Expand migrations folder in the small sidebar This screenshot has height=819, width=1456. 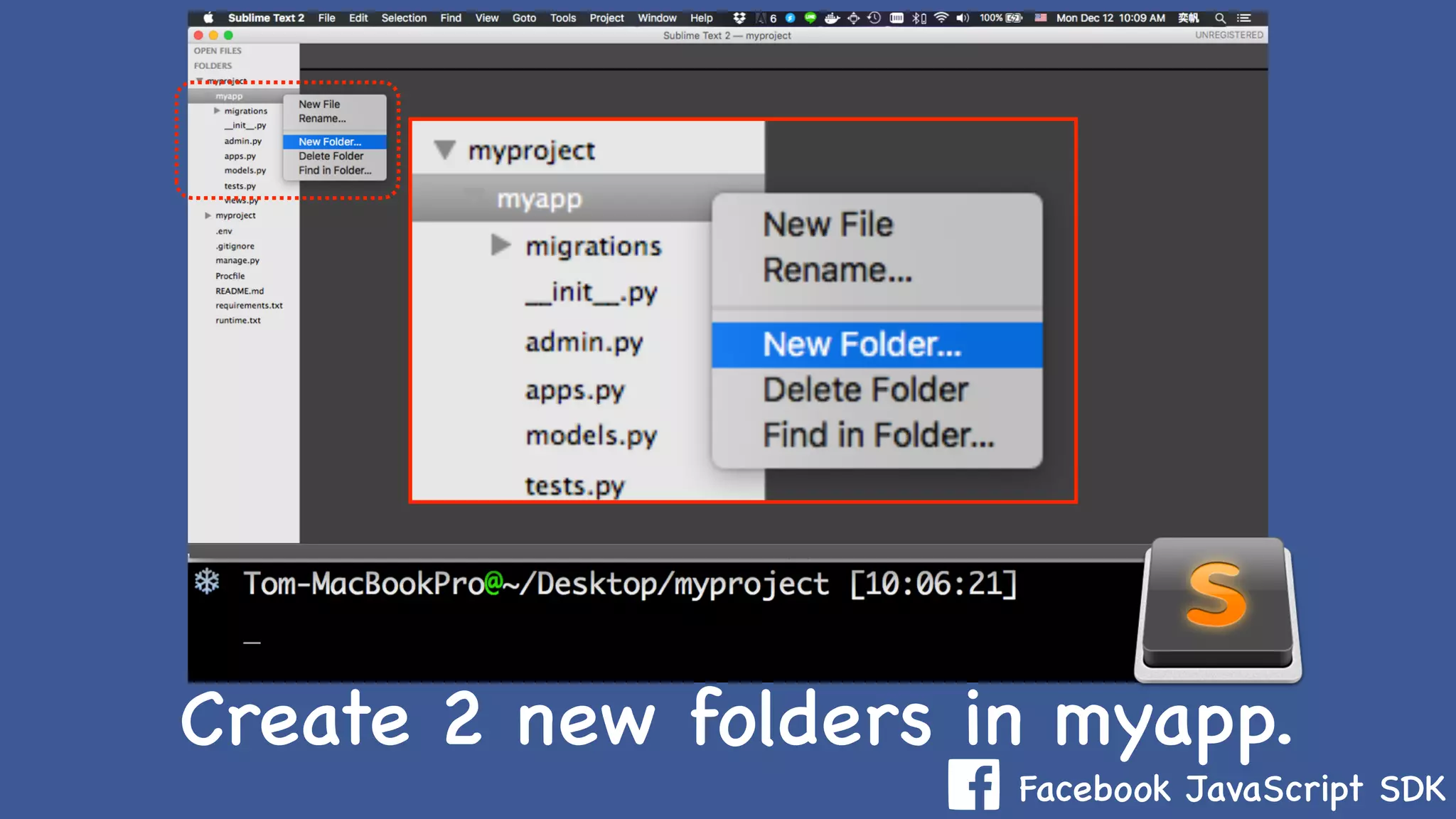(x=217, y=111)
